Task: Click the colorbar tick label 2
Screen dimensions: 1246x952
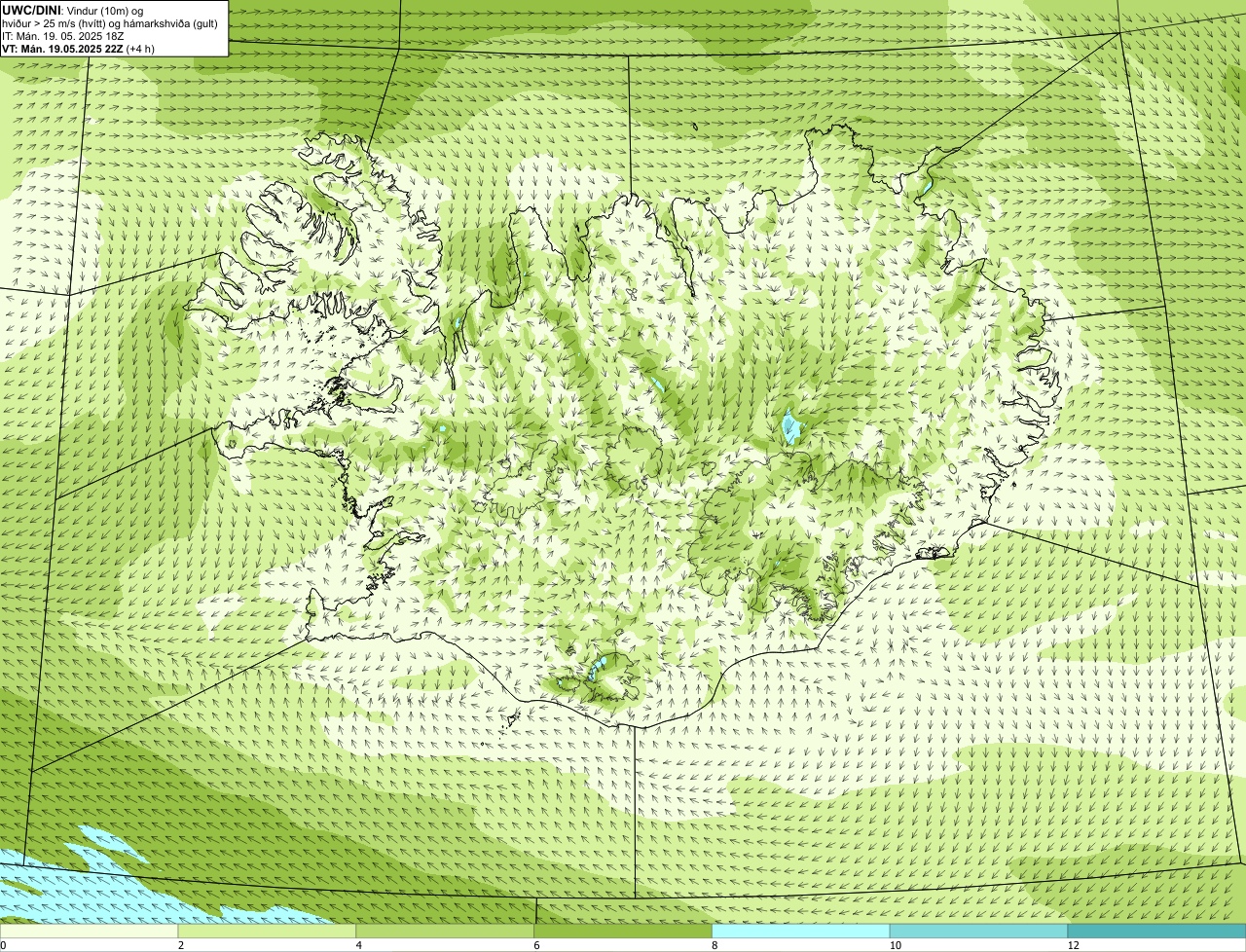Action: [x=180, y=945]
